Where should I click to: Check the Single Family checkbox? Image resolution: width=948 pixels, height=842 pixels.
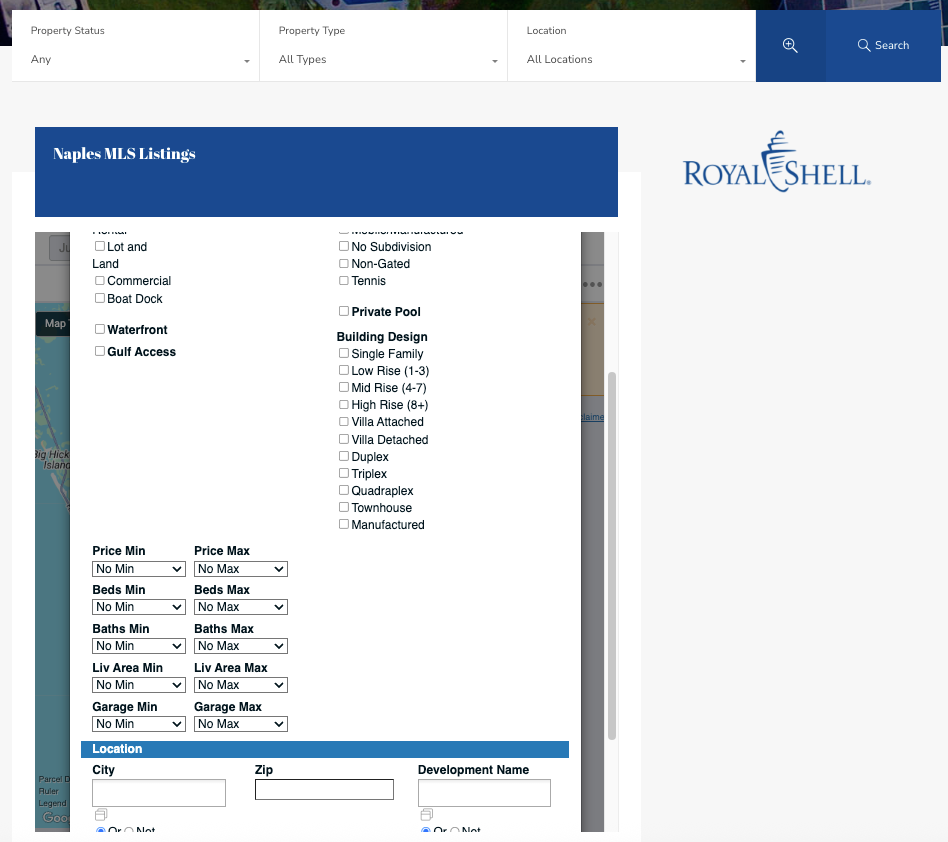(344, 353)
